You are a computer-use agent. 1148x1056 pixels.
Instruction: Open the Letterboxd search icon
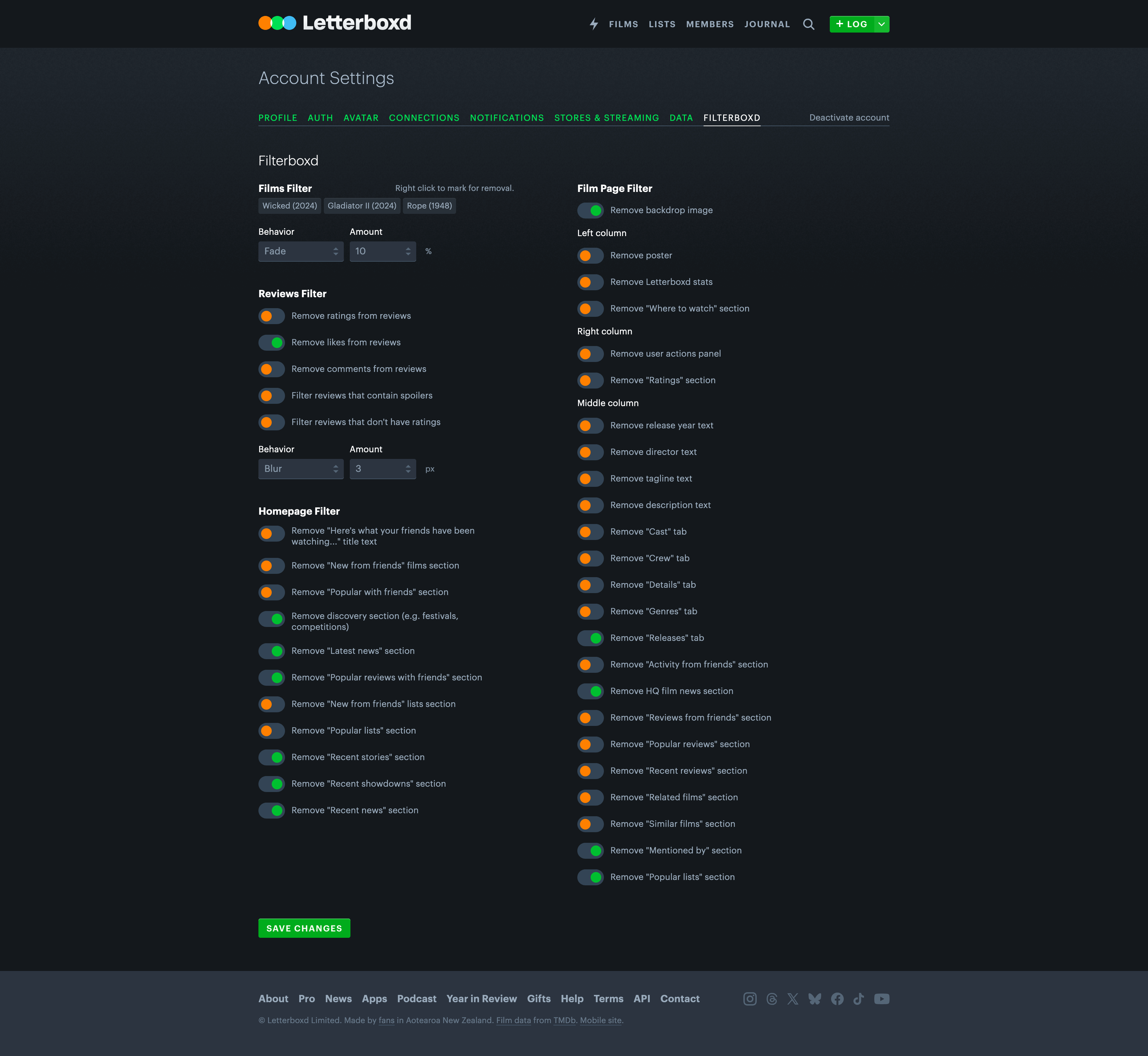(x=809, y=24)
